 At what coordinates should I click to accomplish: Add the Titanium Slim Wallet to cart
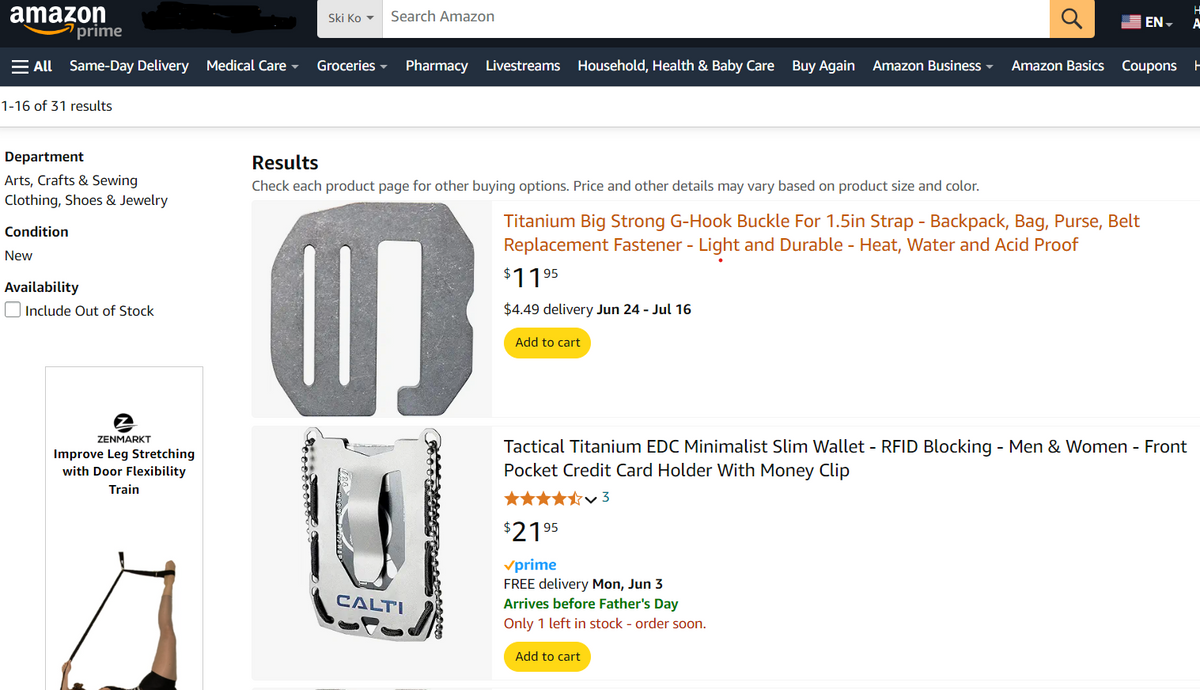click(x=547, y=657)
